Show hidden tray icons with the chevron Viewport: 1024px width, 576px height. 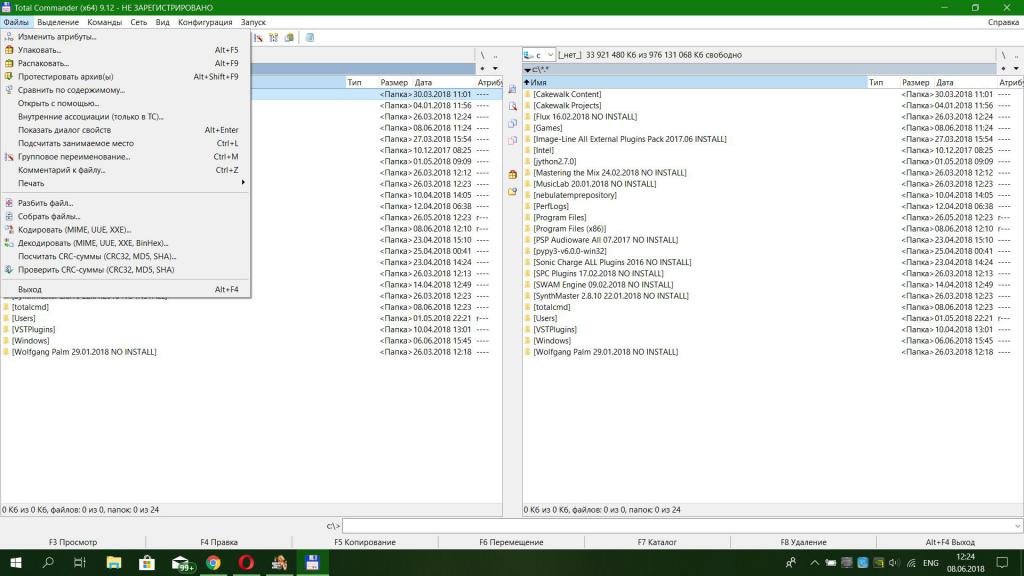point(814,562)
